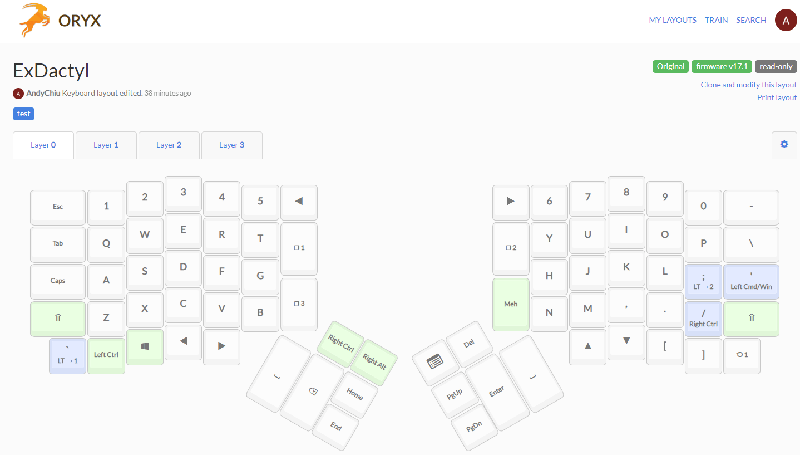Open MY LAYOUTS in the header
The height and width of the screenshot is (455, 800).
(672, 20)
